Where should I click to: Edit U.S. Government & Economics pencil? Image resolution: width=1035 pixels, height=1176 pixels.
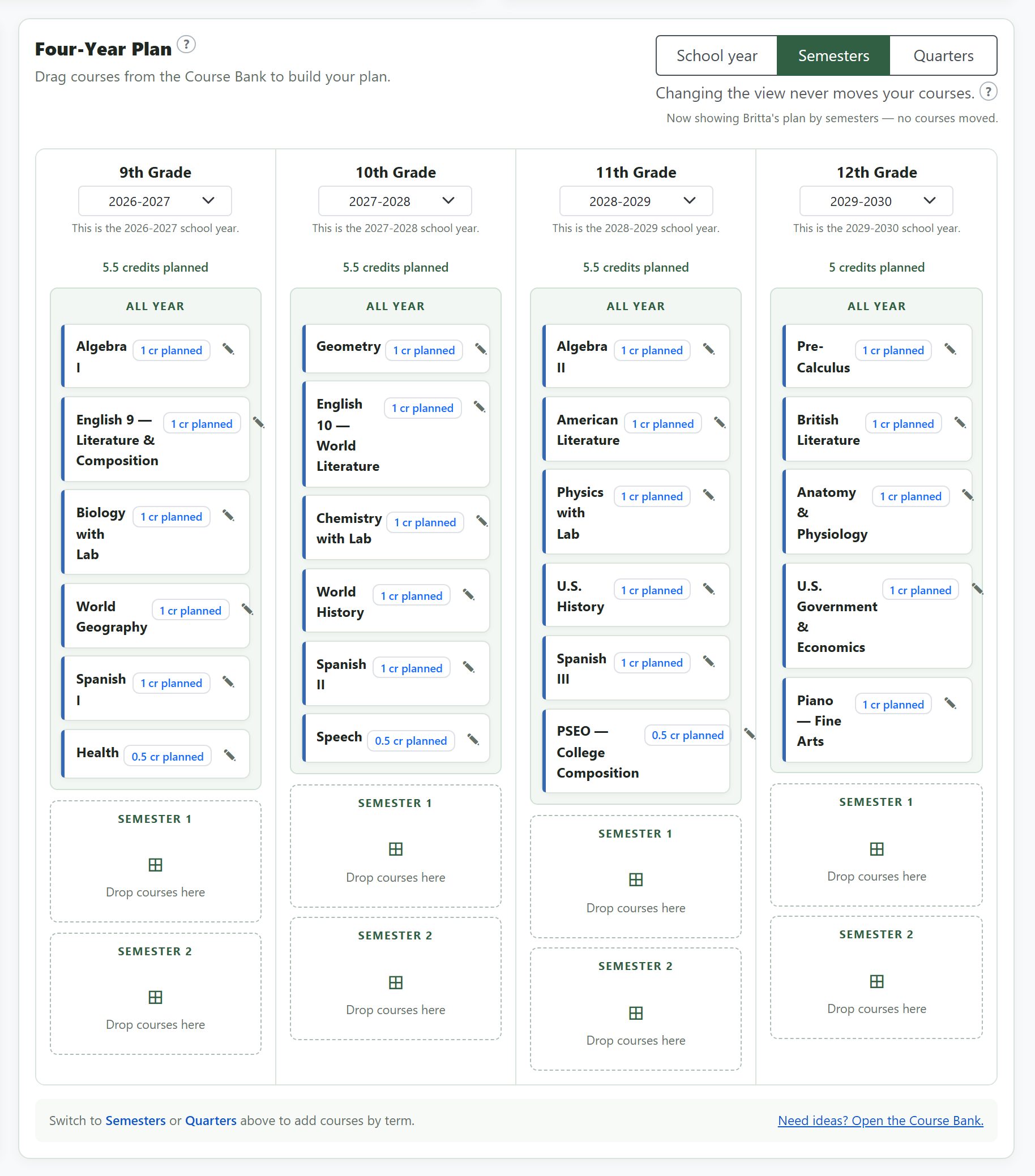pyautogui.click(x=978, y=589)
